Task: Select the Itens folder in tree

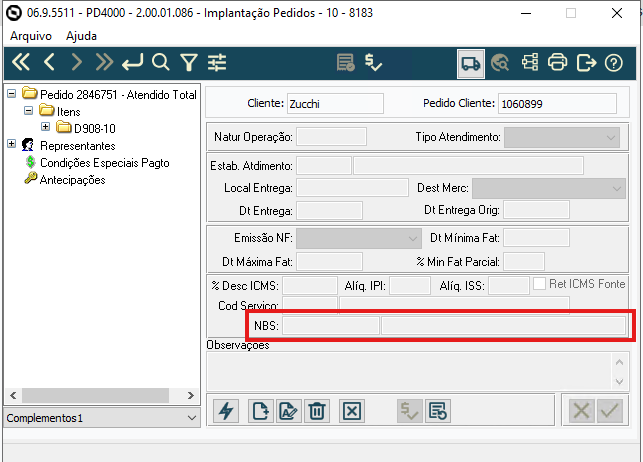Action: 68,112
